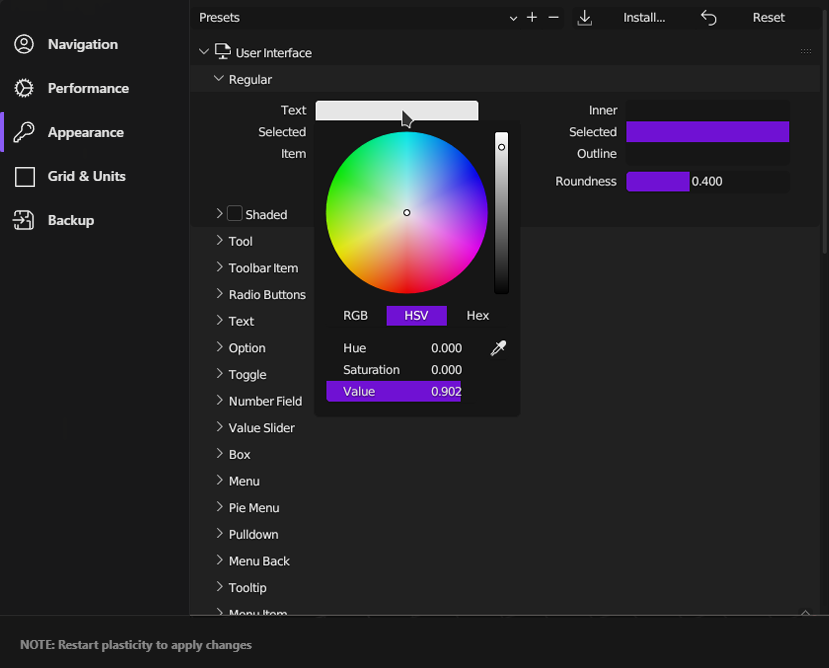The image size is (829, 668).
Task: Click the purple Selected color swatch
Action: pos(707,132)
